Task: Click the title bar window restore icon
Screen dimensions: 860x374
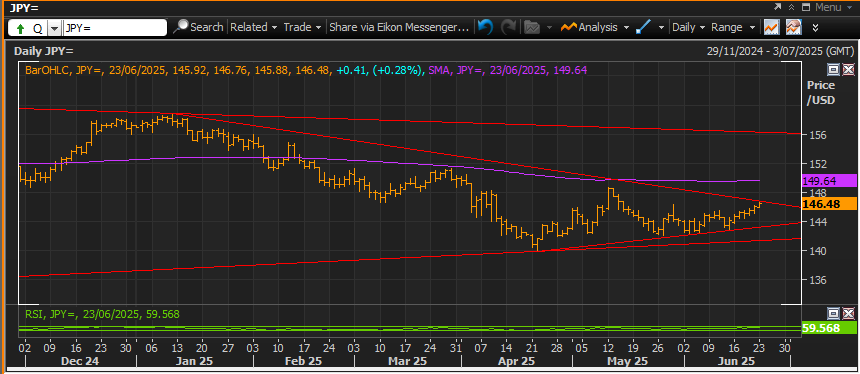Action: (x=806, y=7)
